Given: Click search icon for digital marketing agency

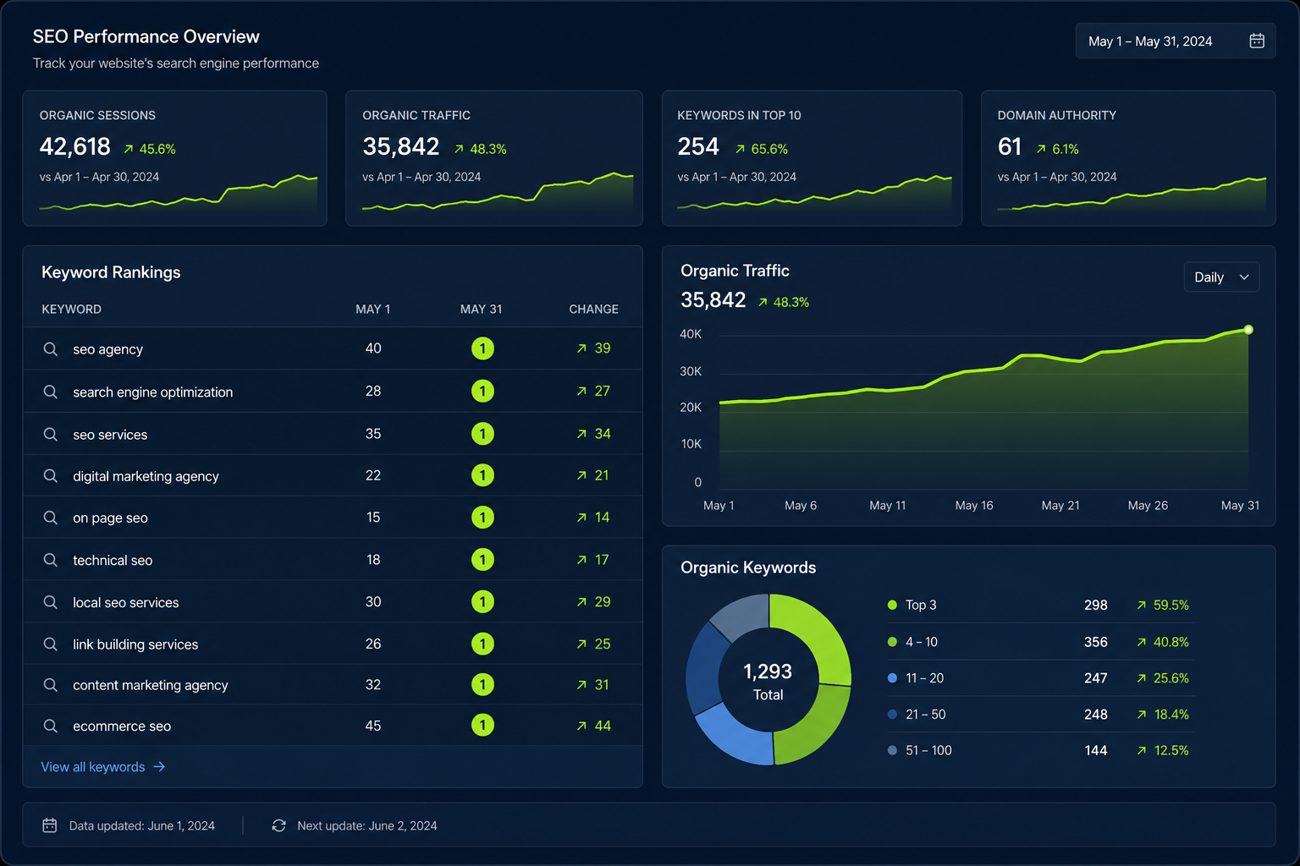Looking at the screenshot, I should (x=50, y=476).
